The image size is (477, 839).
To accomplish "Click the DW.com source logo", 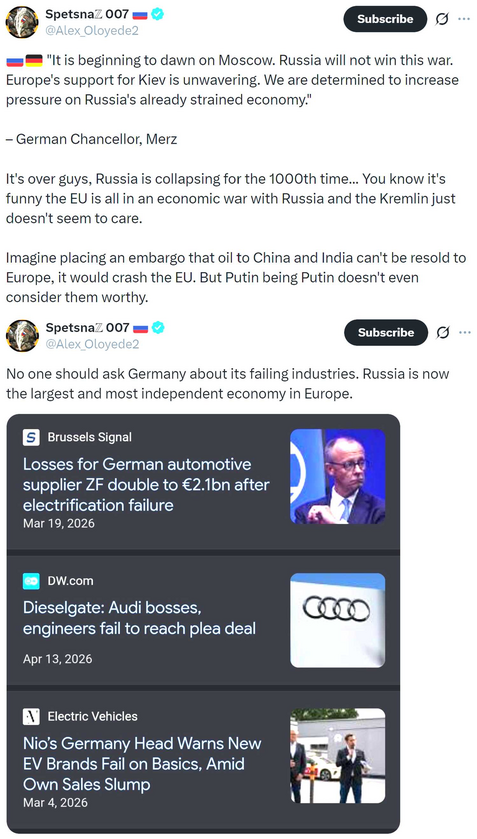I will coord(32,581).
